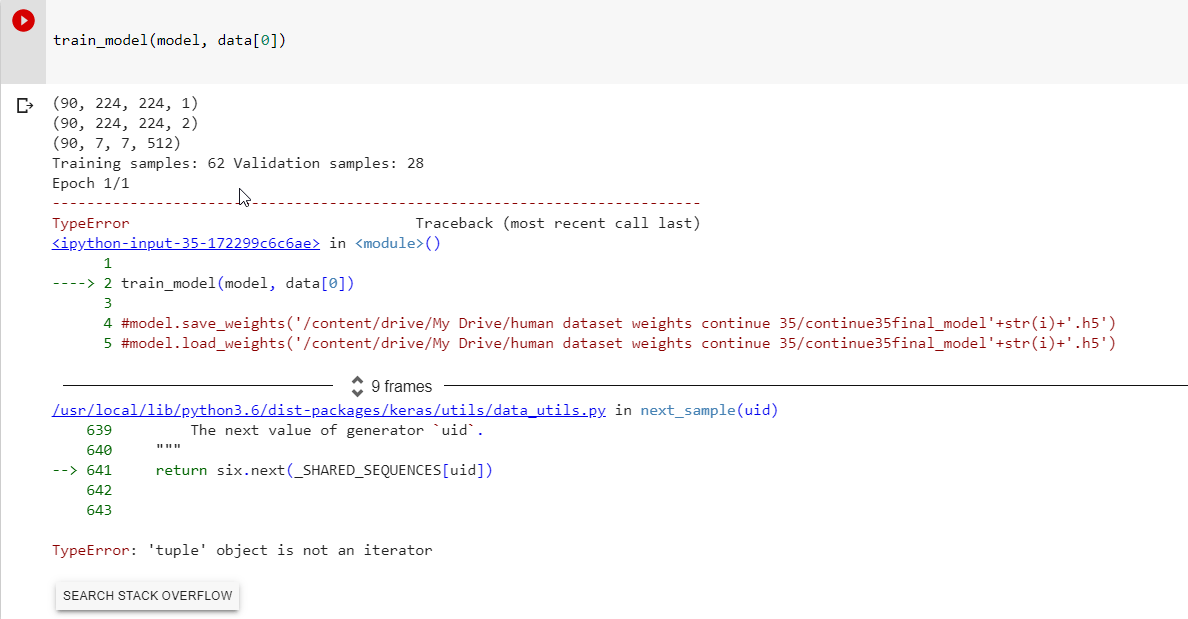Click the highlighted error line 641
This screenshot has height=619, width=1188.
click(x=320, y=469)
